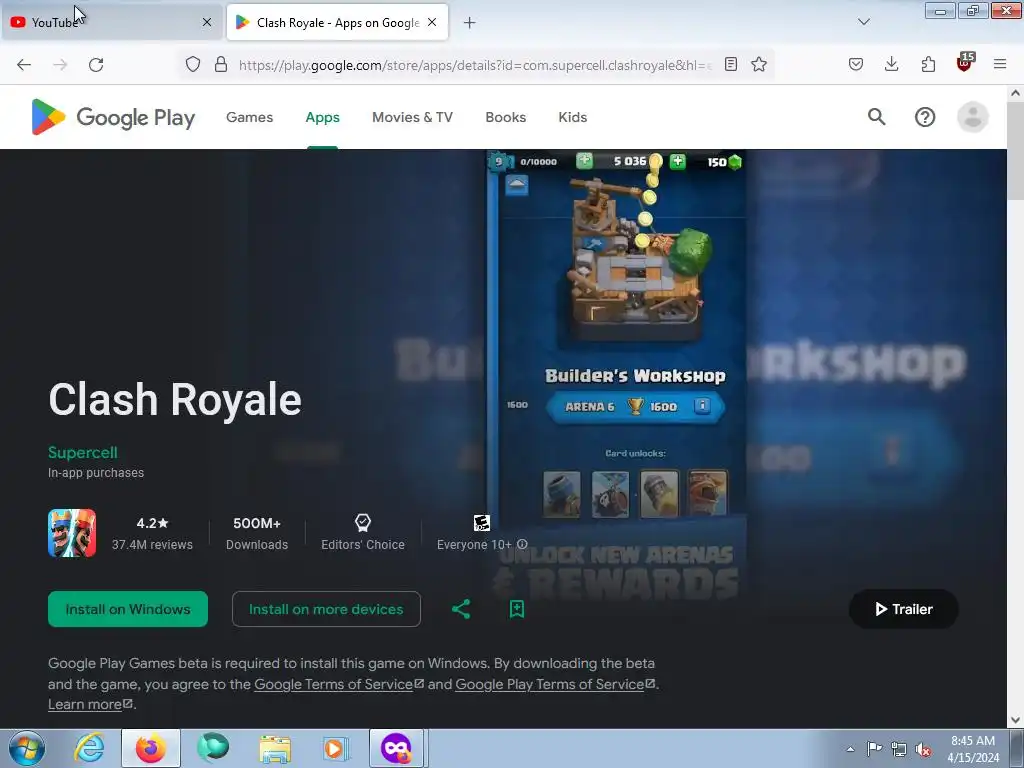Click the Everyone 10+ rating label

tap(474, 544)
